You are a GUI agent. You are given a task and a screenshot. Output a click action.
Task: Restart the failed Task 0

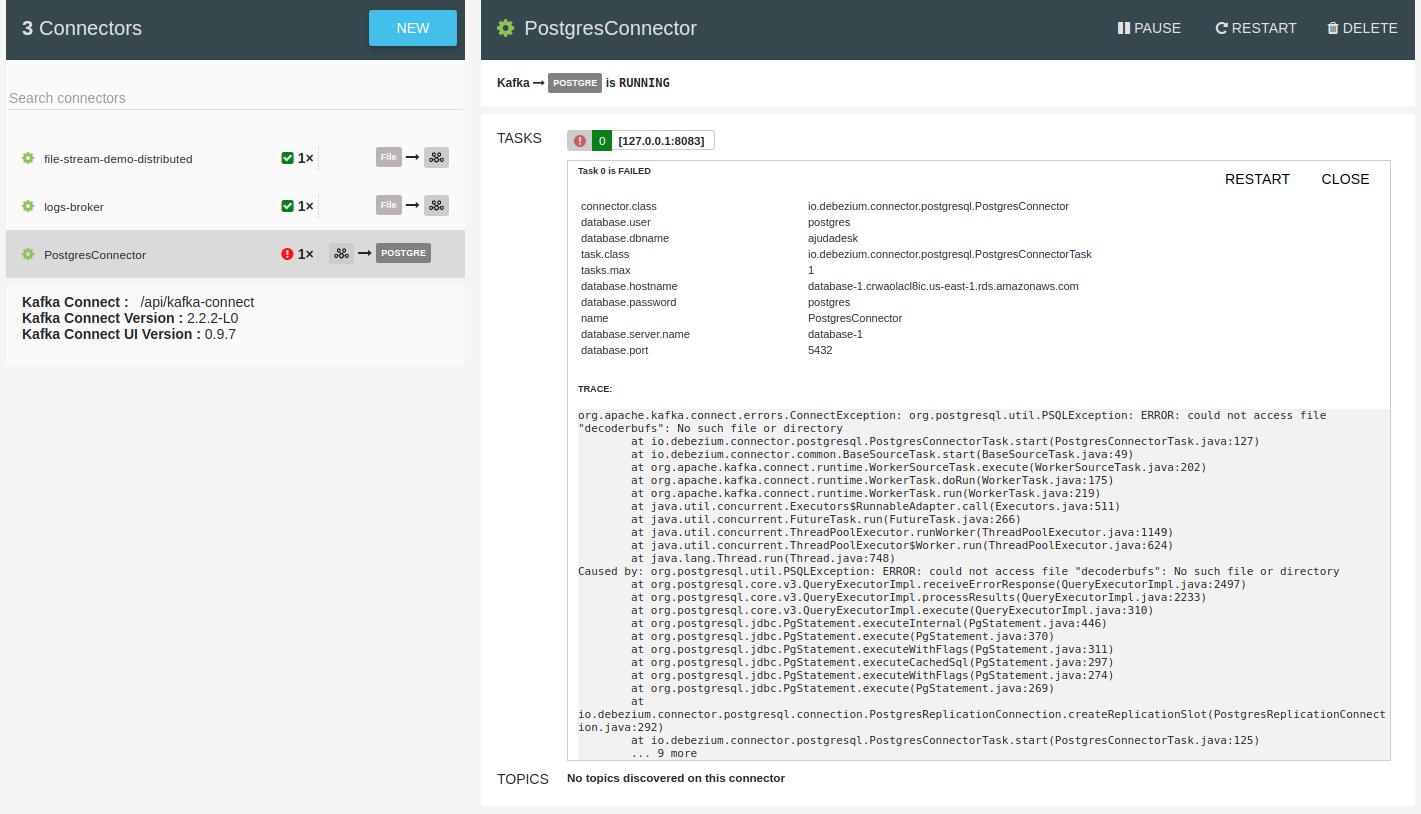1256,179
